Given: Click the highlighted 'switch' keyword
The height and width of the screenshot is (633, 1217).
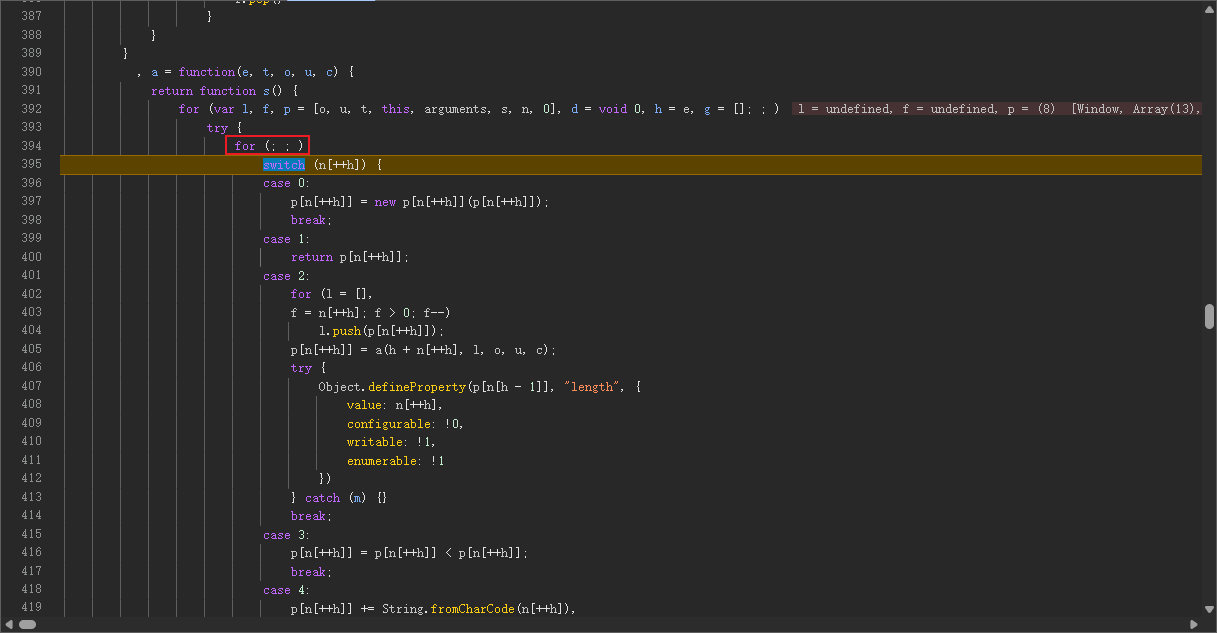Looking at the screenshot, I should (x=284, y=165).
